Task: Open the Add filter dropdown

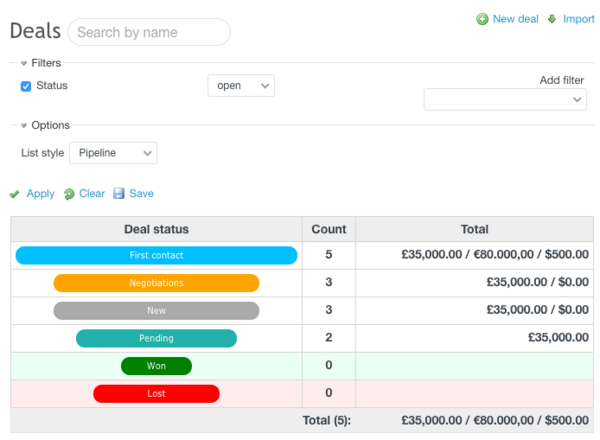Action: (x=505, y=99)
